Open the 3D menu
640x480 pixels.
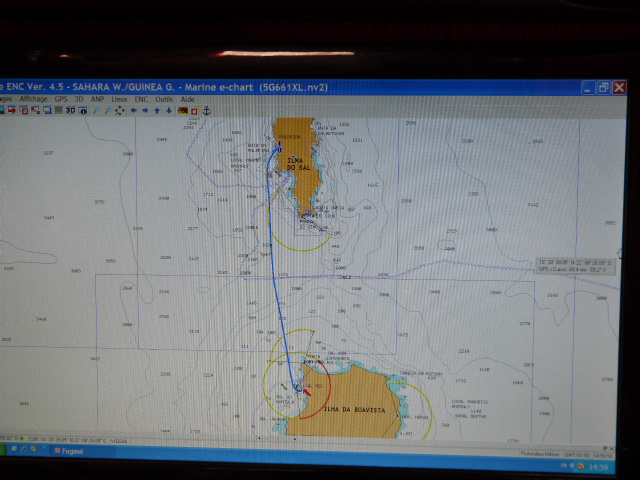79,99
